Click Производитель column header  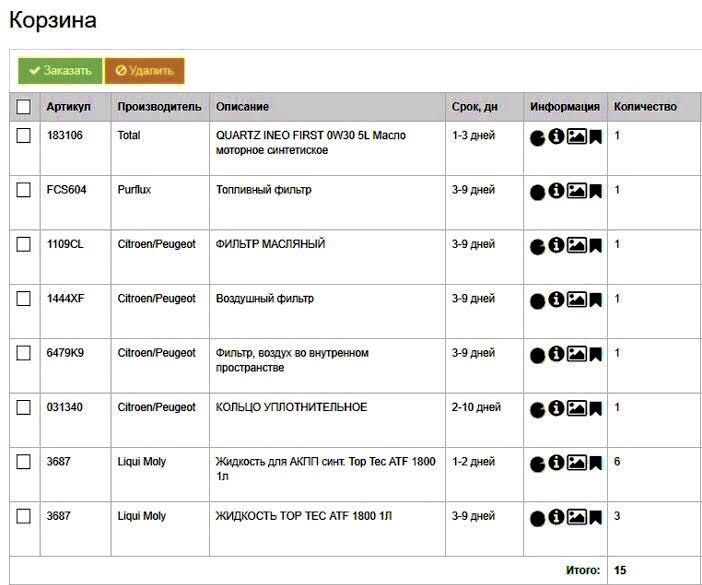point(159,107)
